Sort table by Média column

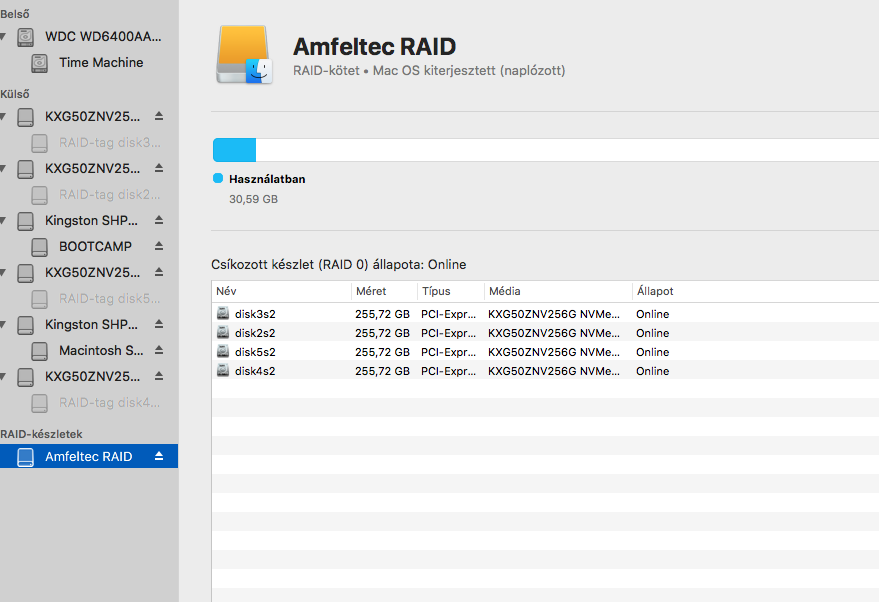[558, 291]
